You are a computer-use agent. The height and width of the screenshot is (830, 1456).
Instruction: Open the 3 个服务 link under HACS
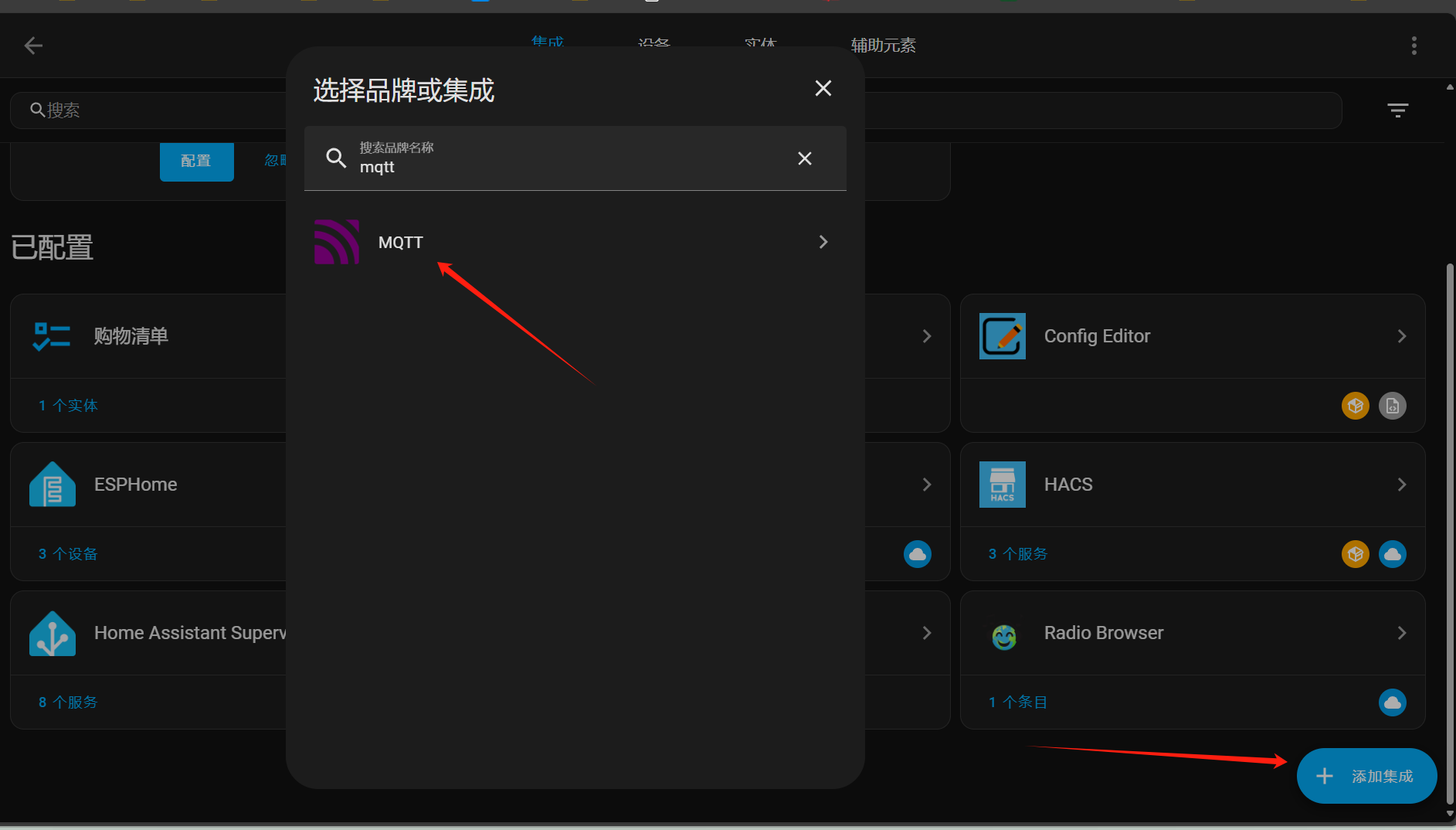pyautogui.click(x=1018, y=554)
